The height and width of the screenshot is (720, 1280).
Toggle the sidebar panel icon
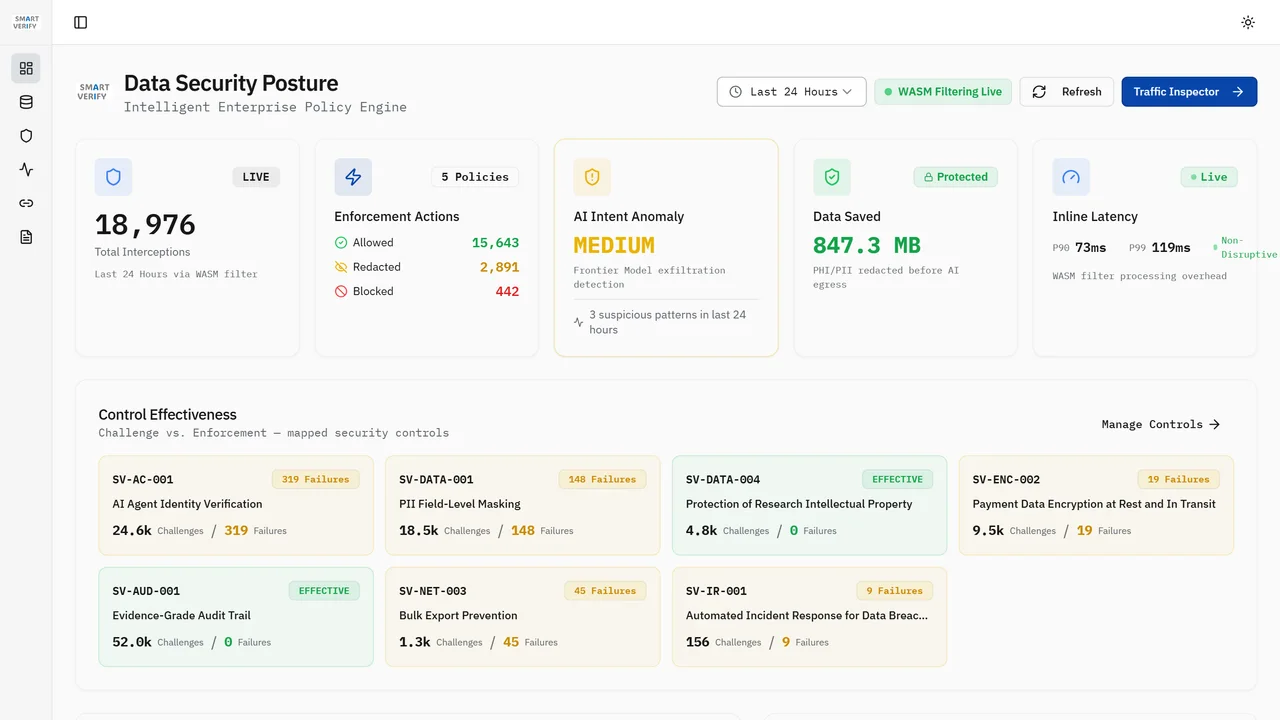81,22
